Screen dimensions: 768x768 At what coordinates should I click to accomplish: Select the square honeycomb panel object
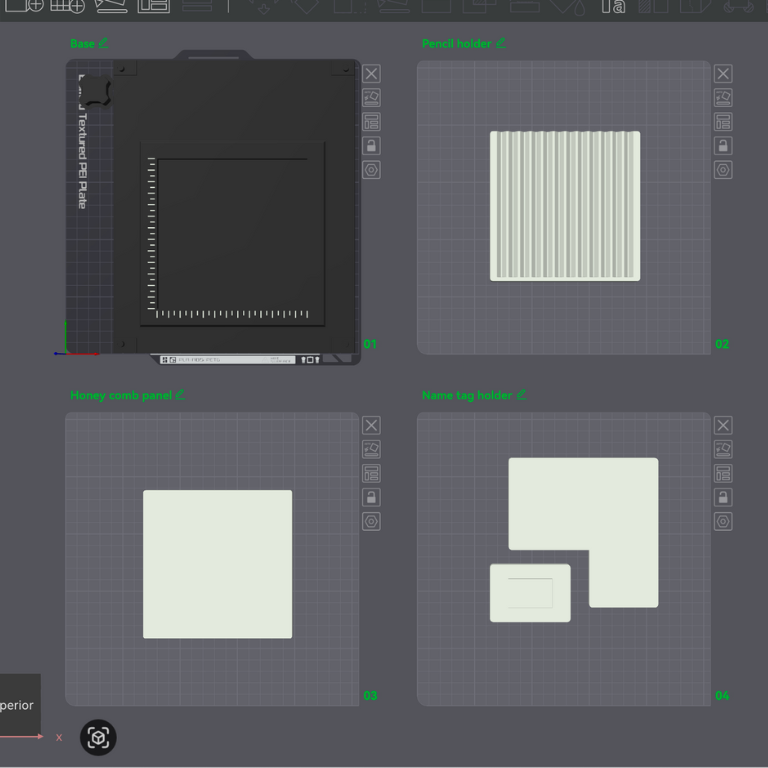218,564
